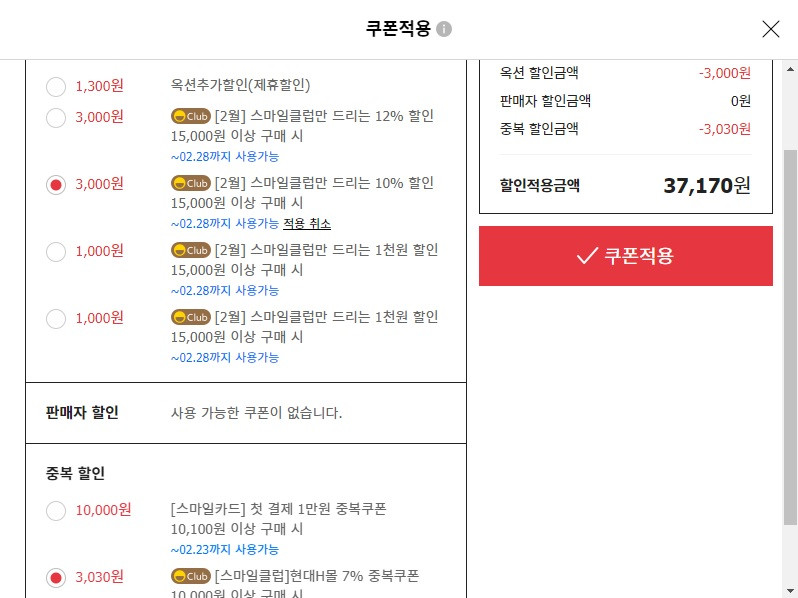Screen dimensions: 798x598
Task: Click Club badge on 12% 할인 coupon
Action: coord(191,116)
